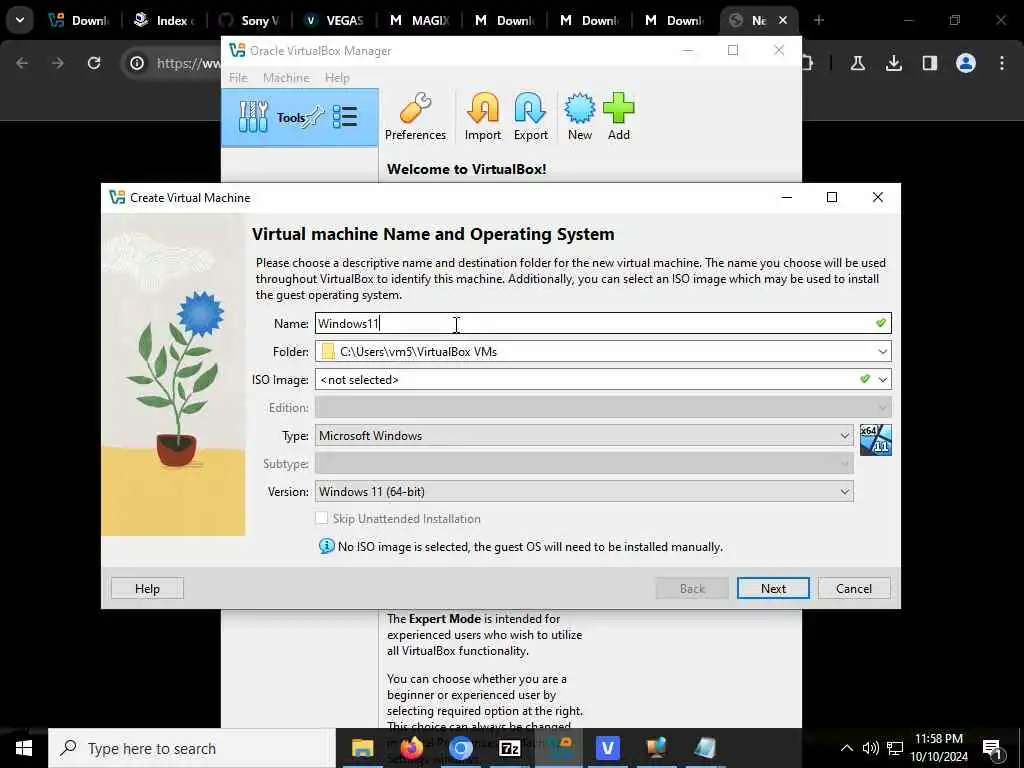Open the browser profile avatar icon
The height and width of the screenshot is (768, 1024).
(965, 63)
